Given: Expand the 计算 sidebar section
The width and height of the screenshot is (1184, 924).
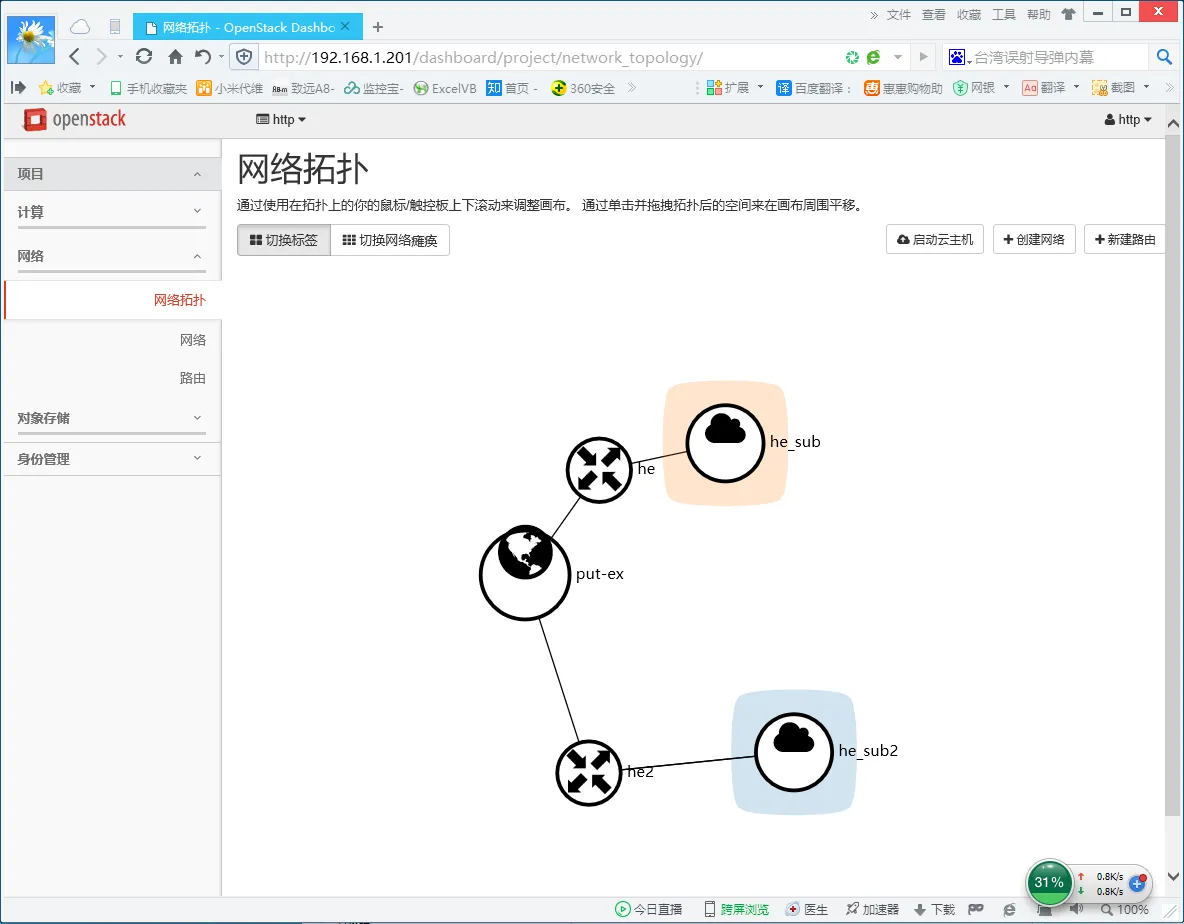Looking at the screenshot, I should (x=112, y=212).
